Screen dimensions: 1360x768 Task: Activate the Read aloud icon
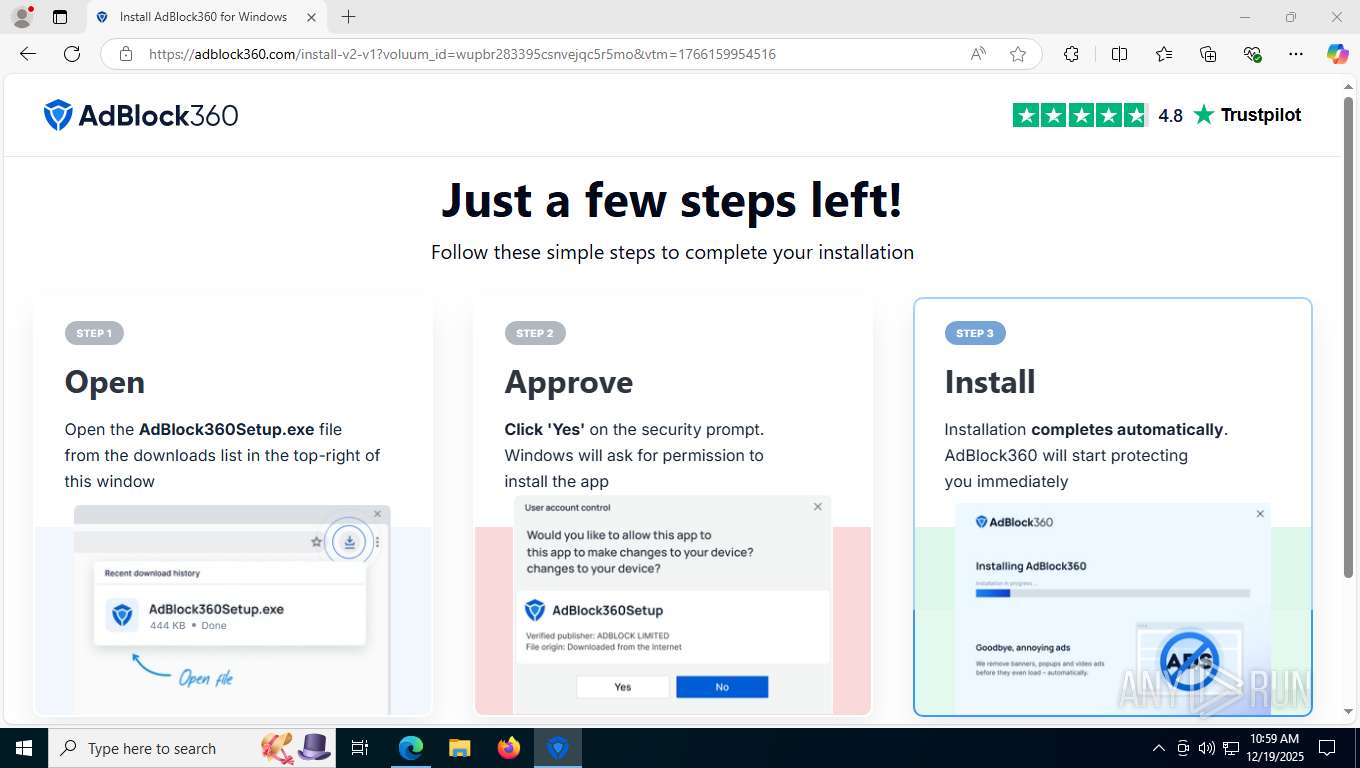(x=978, y=54)
